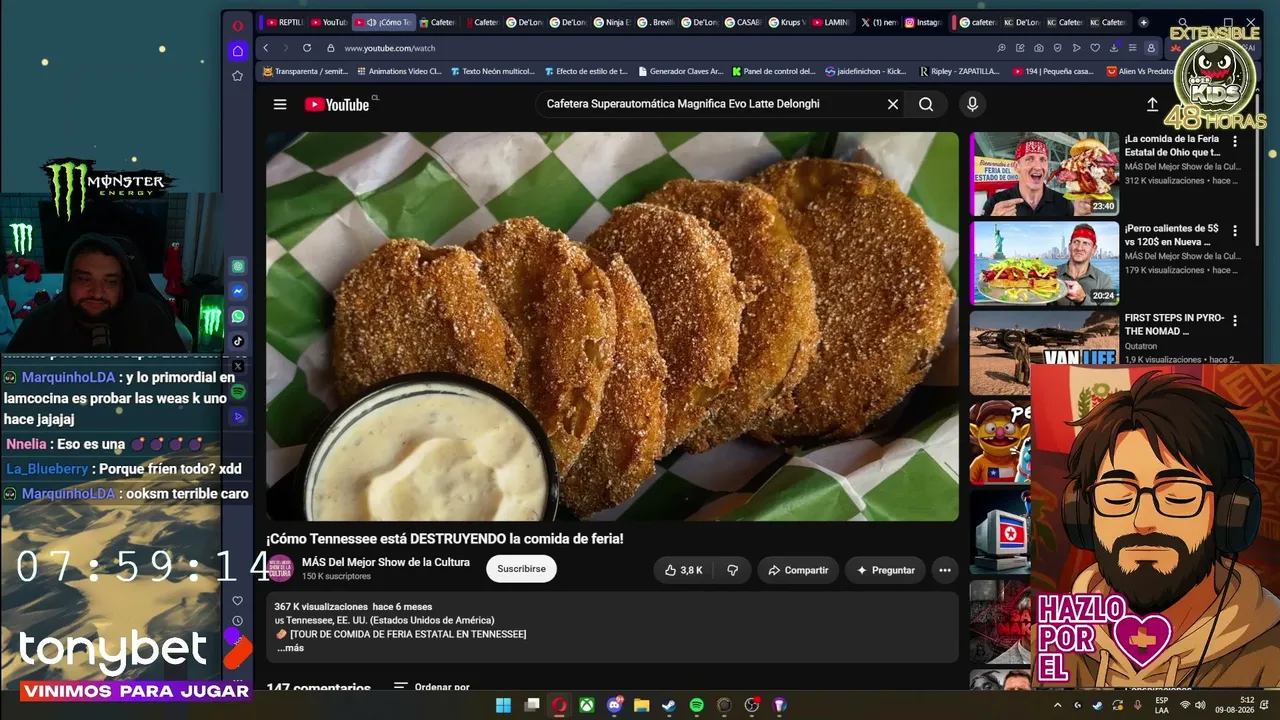Image resolution: width=1280 pixels, height=720 pixels.
Task: Share the video via Compartir
Action: (798, 570)
